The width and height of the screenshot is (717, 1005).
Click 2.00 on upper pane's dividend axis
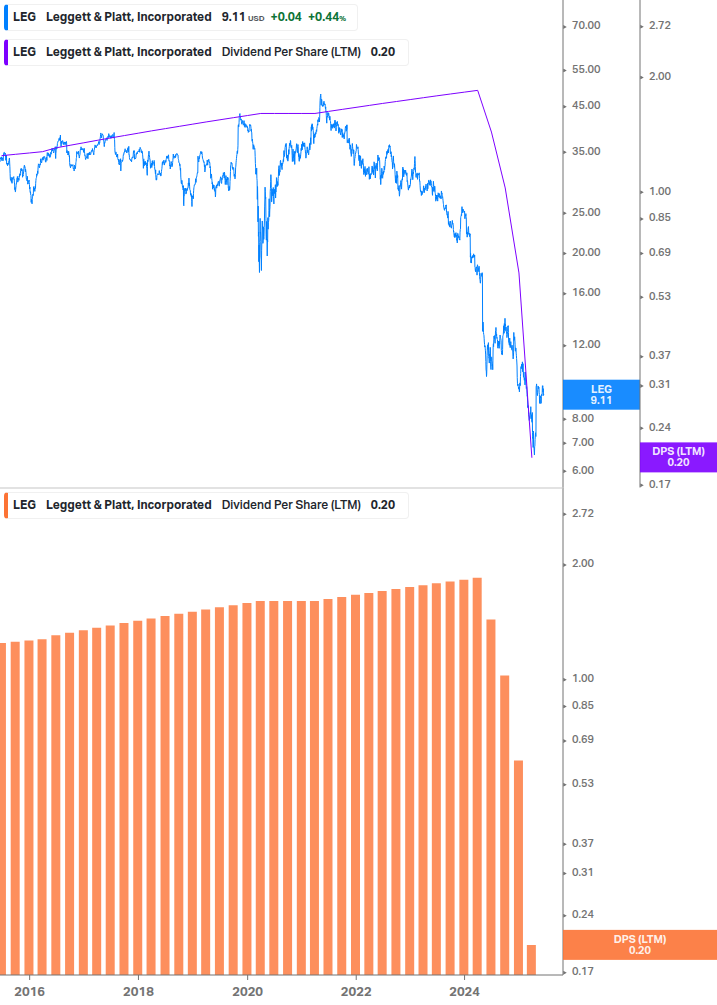[659, 76]
